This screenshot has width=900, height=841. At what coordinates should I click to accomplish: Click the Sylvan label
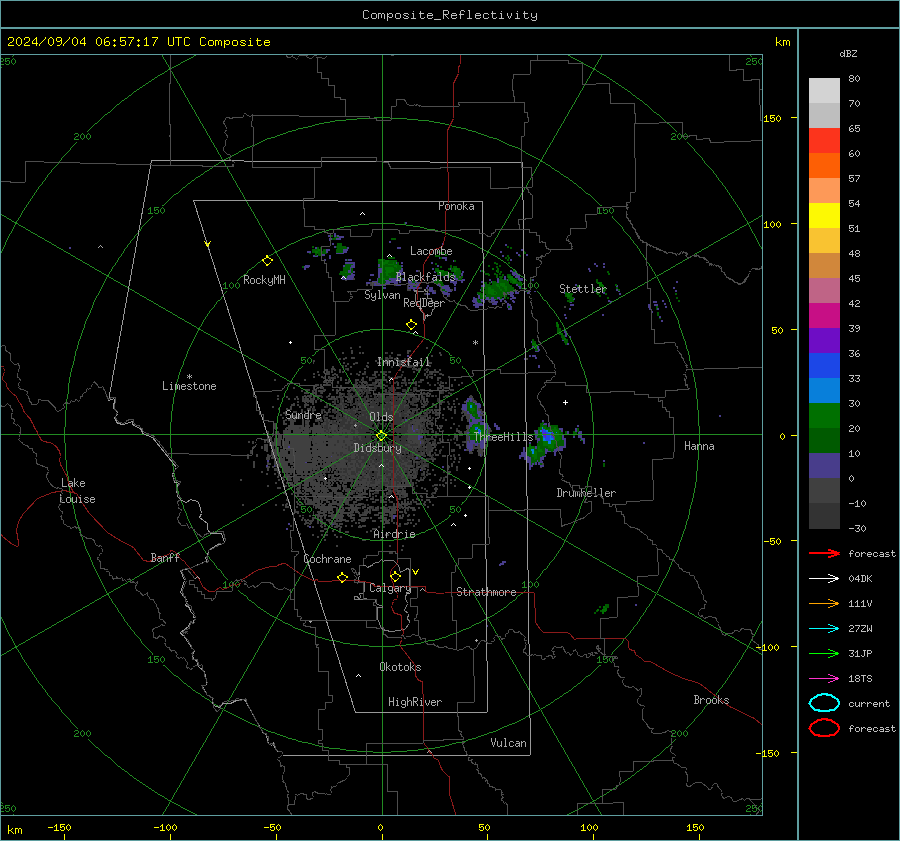pyautogui.click(x=382, y=295)
